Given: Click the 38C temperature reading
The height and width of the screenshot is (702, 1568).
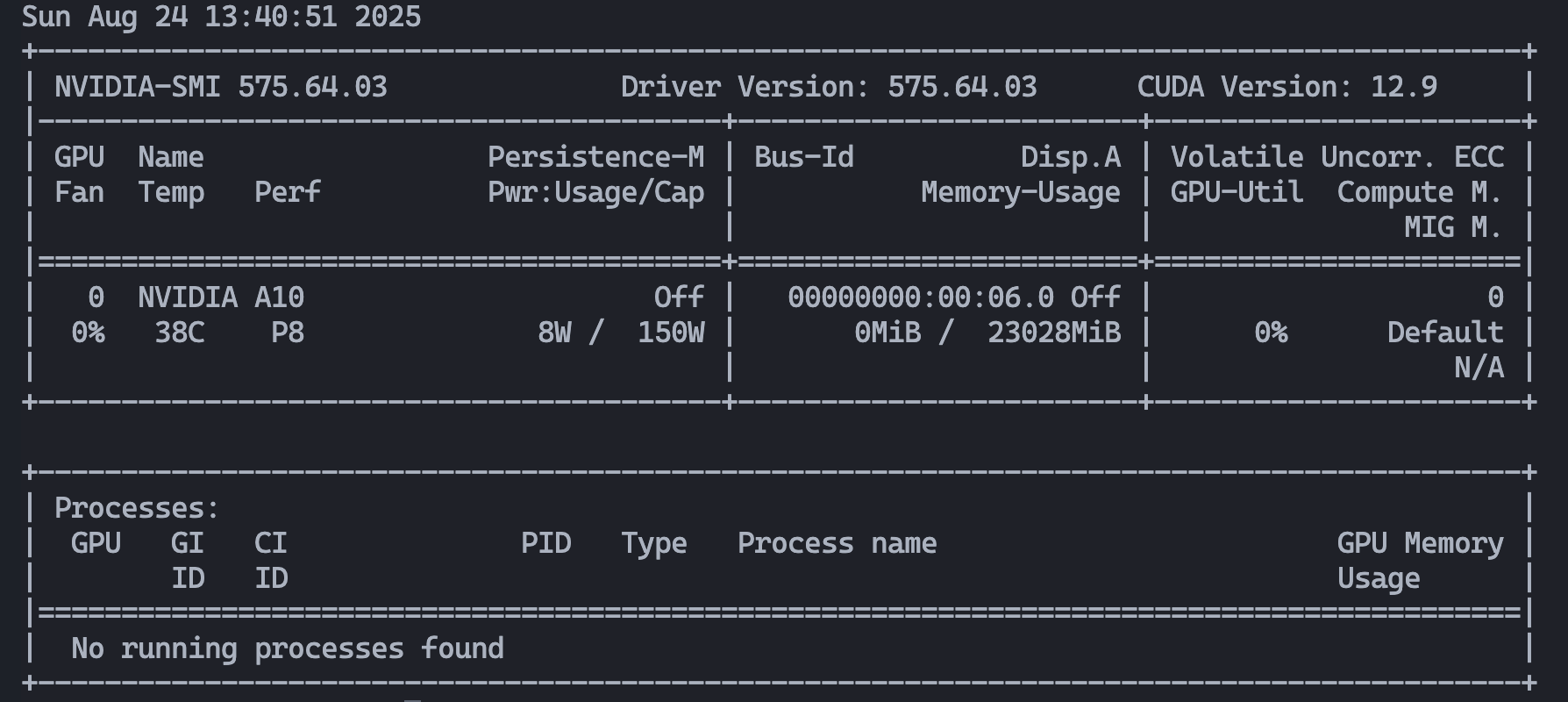Looking at the screenshot, I should (179, 333).
